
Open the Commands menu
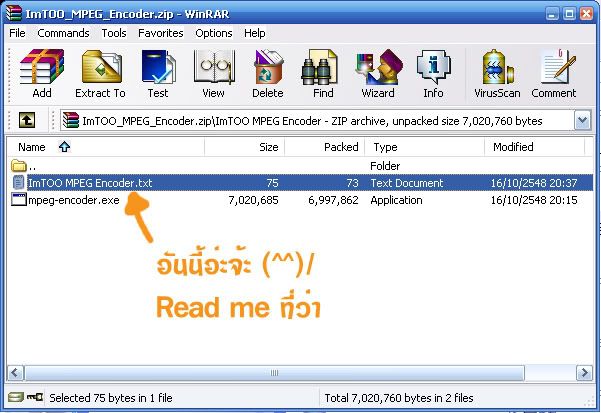coord(63,33)
